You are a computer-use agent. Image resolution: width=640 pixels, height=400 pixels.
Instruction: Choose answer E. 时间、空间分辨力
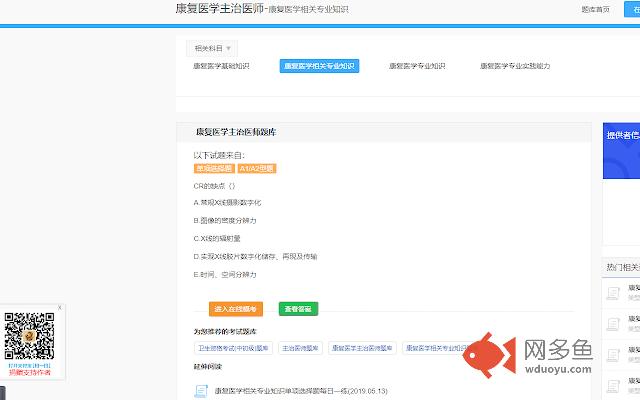coord(225,274)
